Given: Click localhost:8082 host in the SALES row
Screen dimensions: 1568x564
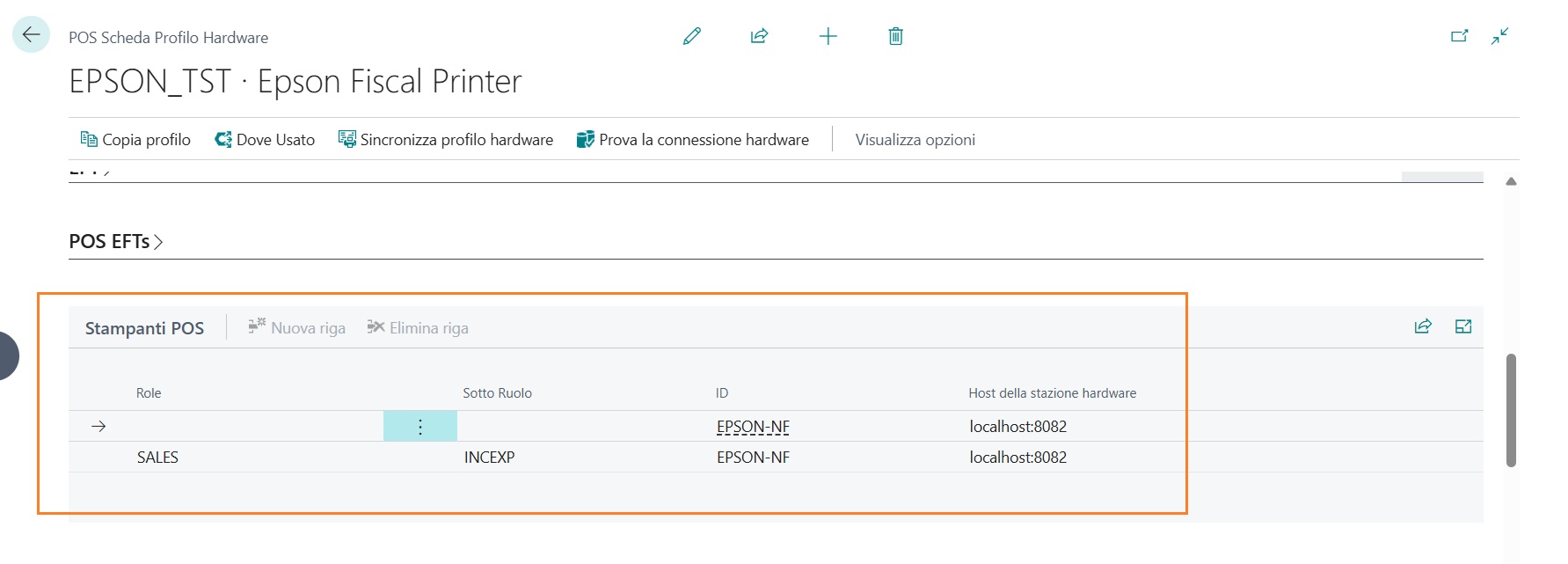Looking at the screenshot, I should pos(1018,458).
